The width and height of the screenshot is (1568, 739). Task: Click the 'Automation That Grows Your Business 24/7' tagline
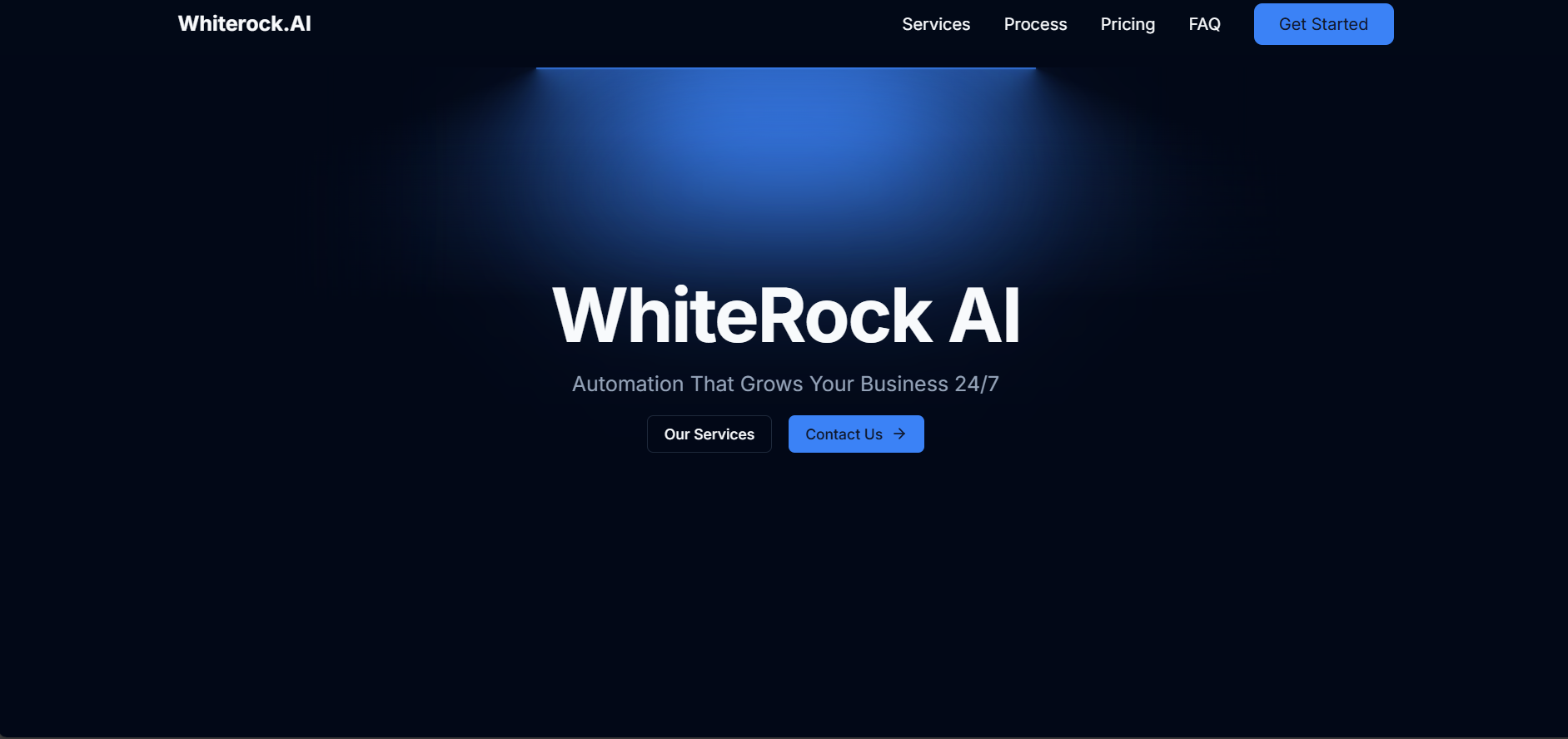(x=785, y=384)
